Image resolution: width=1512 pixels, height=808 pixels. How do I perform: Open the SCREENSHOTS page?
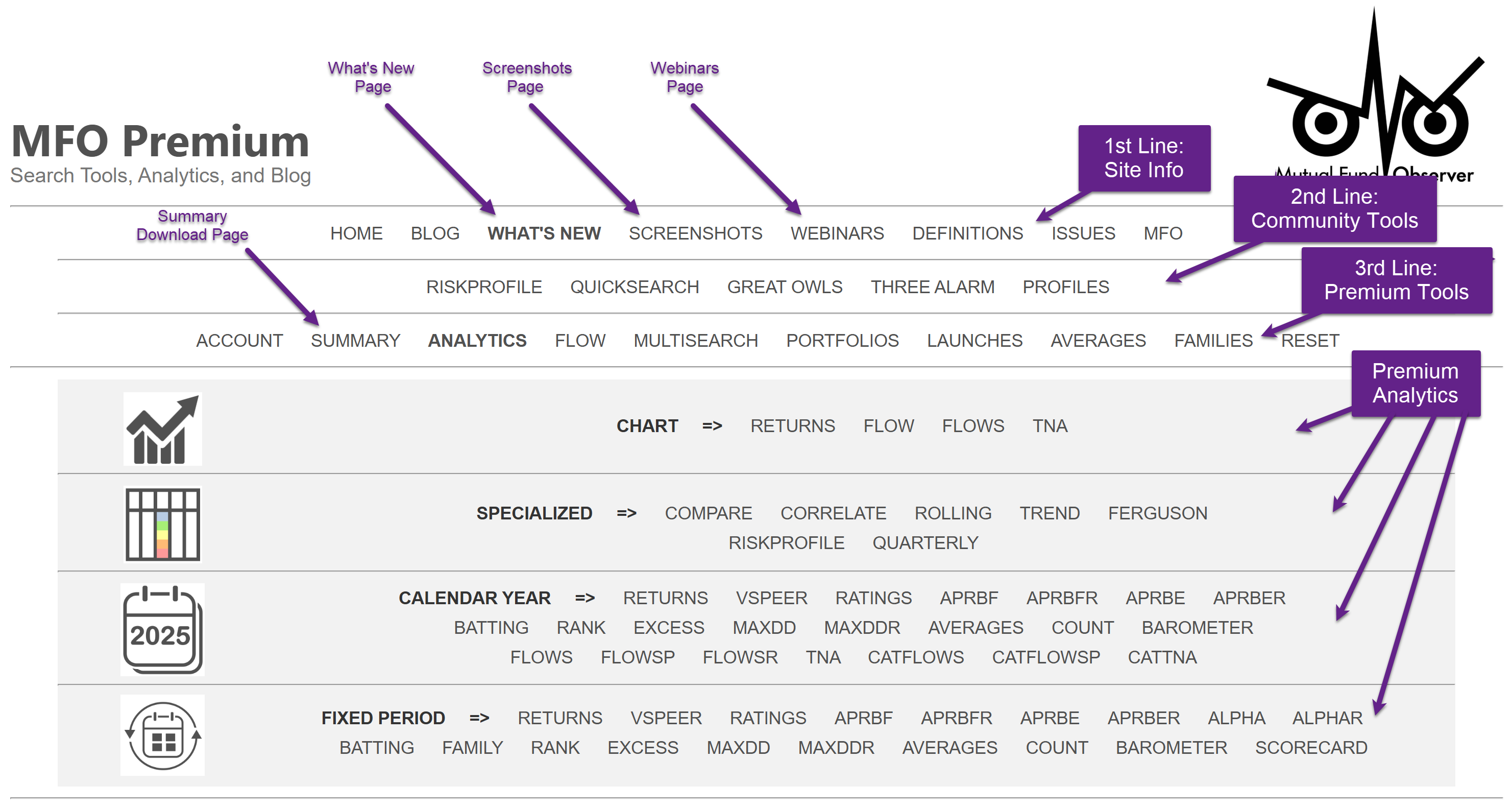point(696,233)
